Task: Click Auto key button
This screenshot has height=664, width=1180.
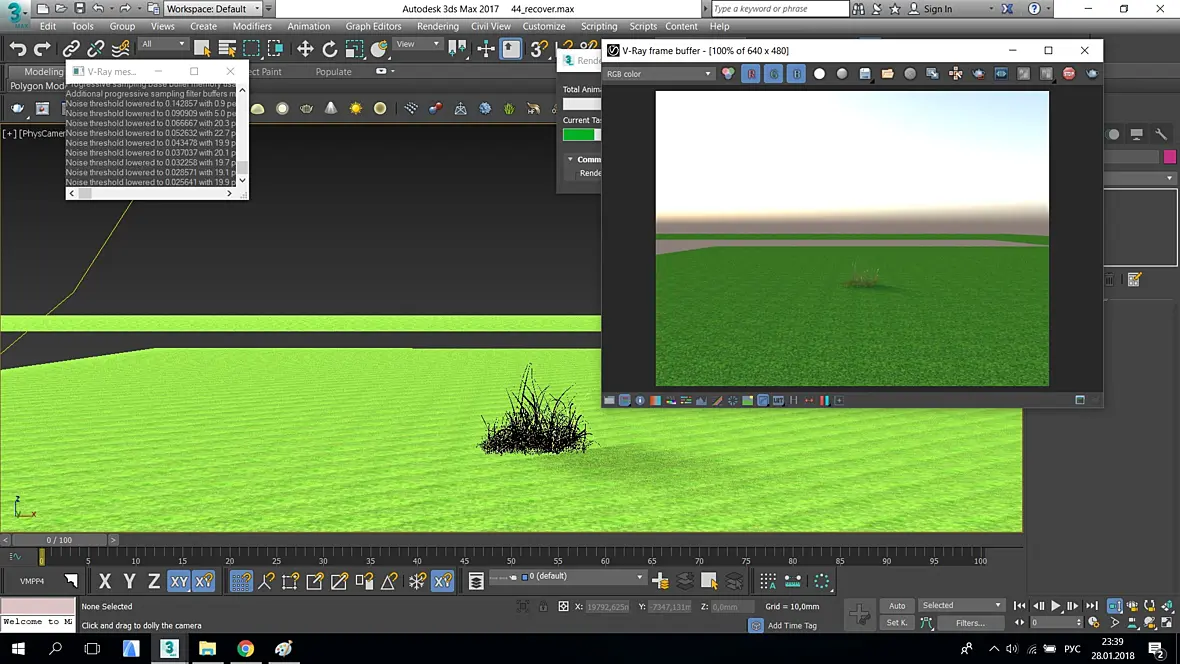Action: (897, 606)
